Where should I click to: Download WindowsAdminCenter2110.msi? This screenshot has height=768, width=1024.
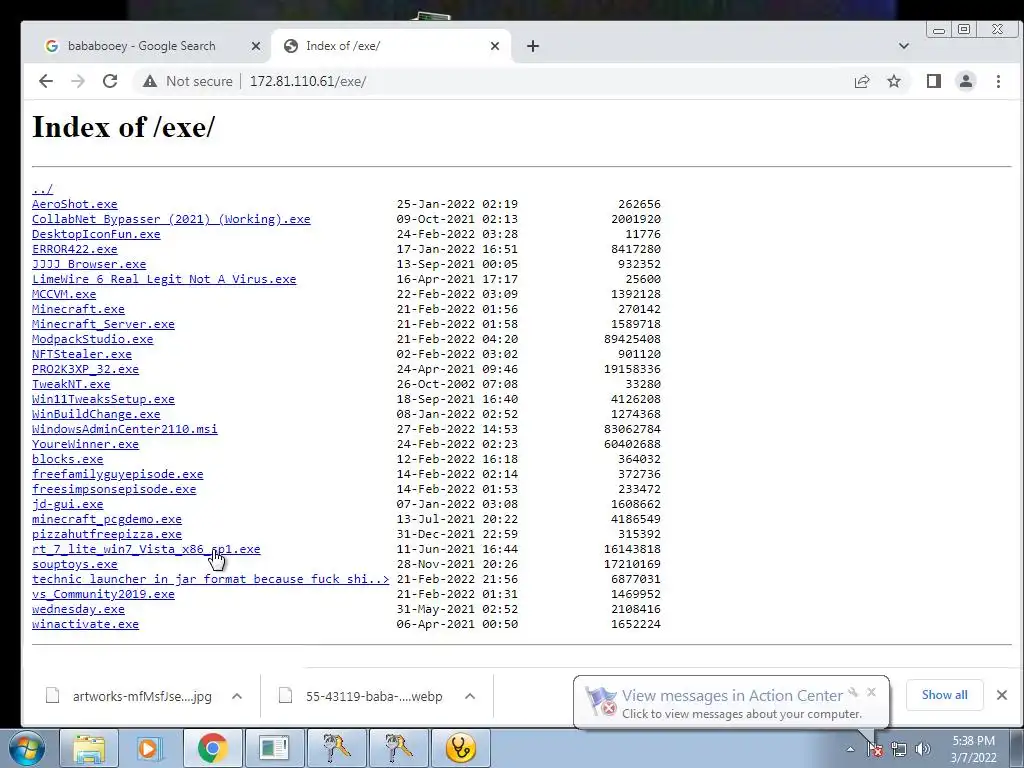125,430
